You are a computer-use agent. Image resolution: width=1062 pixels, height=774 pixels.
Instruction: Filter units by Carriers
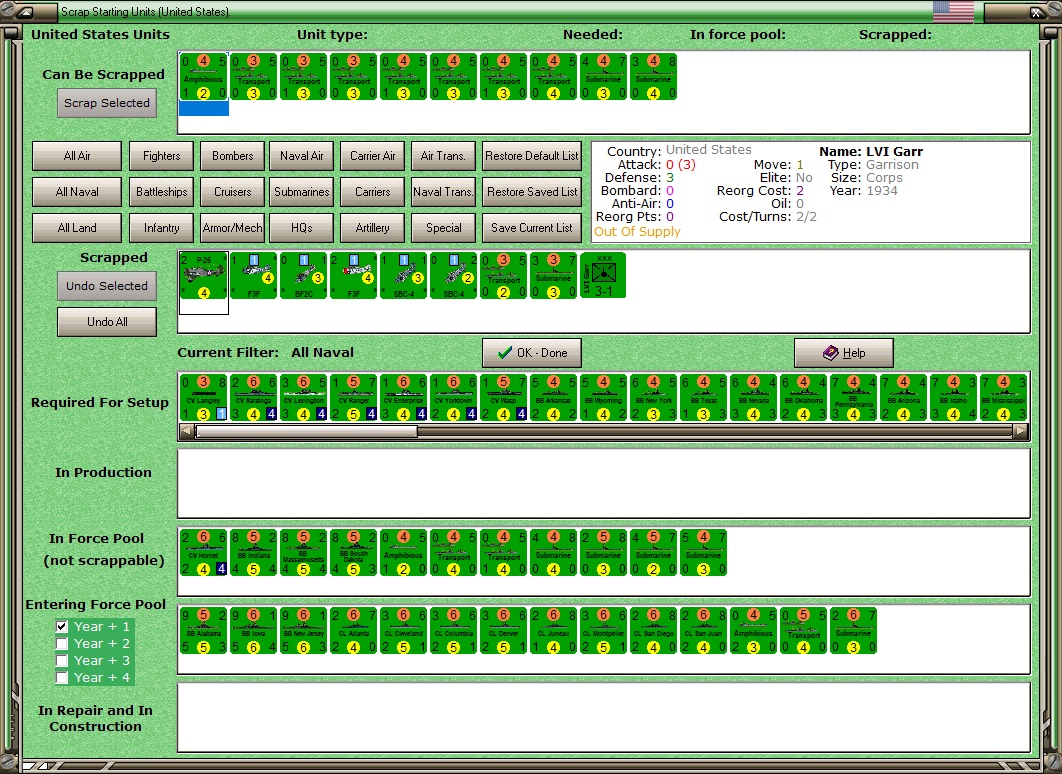[x=373, y=192]
